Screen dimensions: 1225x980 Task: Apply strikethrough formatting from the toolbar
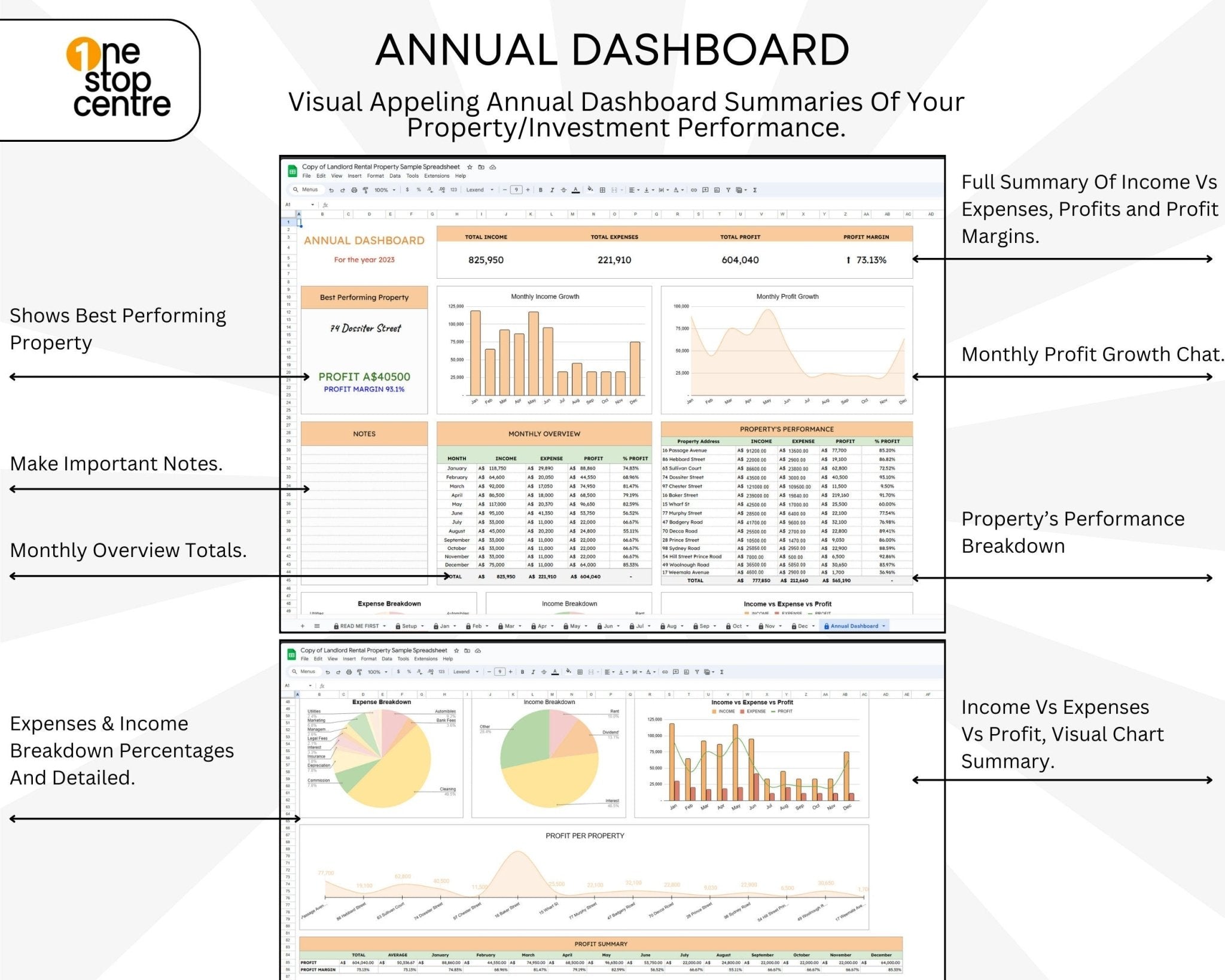coord(564,190)
